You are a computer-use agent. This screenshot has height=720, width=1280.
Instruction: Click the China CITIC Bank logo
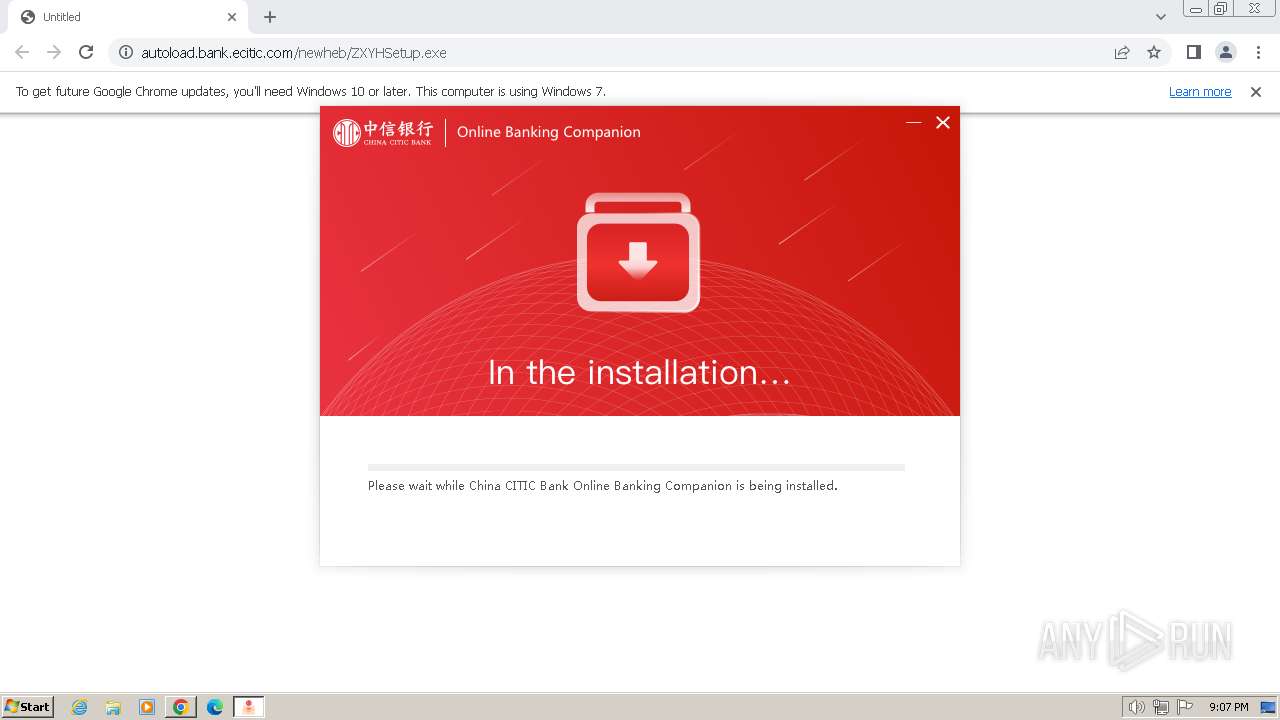pyautogui.click(x=383, y=132)
